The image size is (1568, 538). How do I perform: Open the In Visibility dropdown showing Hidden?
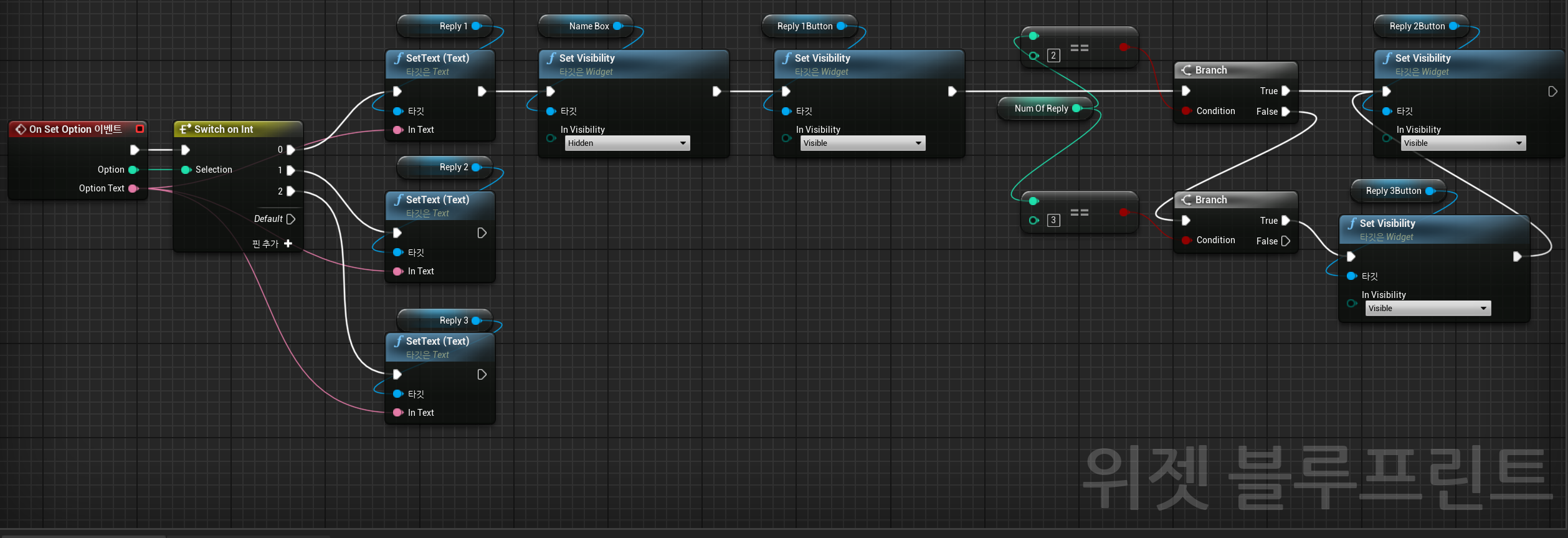click(627, 143)
